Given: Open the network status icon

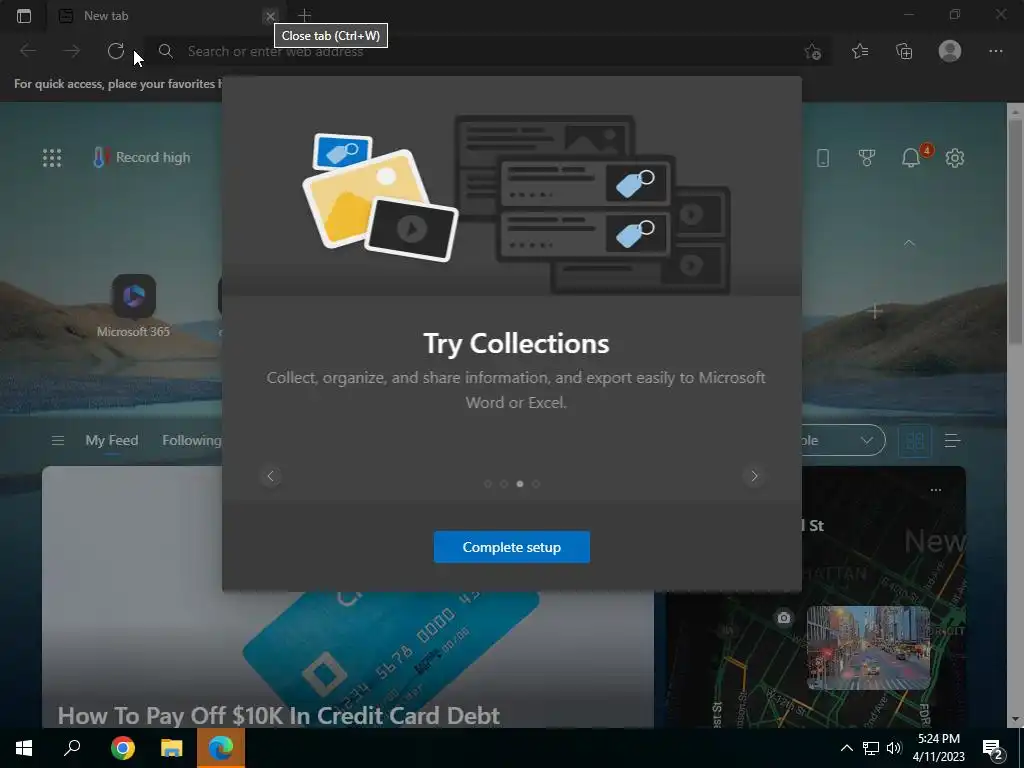Looking at the screenshot, I should [871, 748].
